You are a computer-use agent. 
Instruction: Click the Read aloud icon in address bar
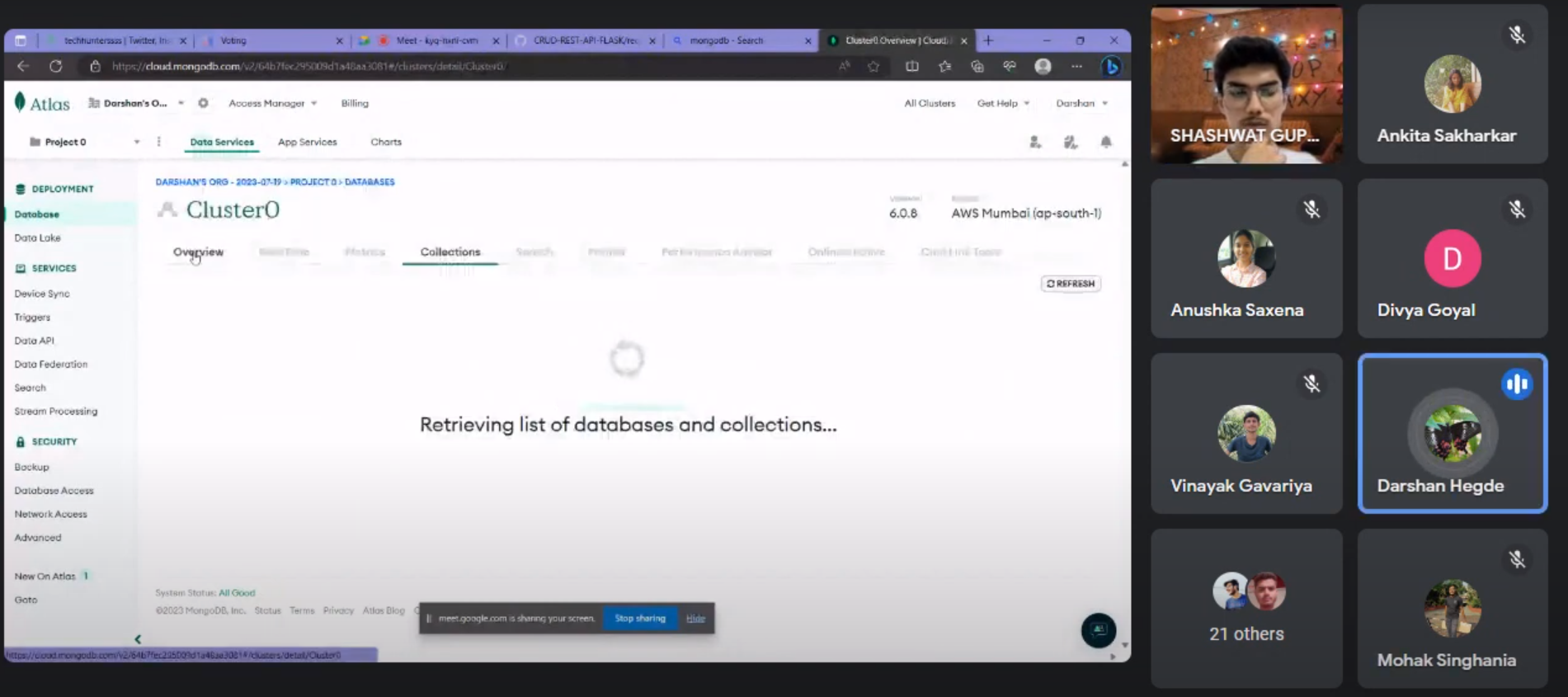845,66
